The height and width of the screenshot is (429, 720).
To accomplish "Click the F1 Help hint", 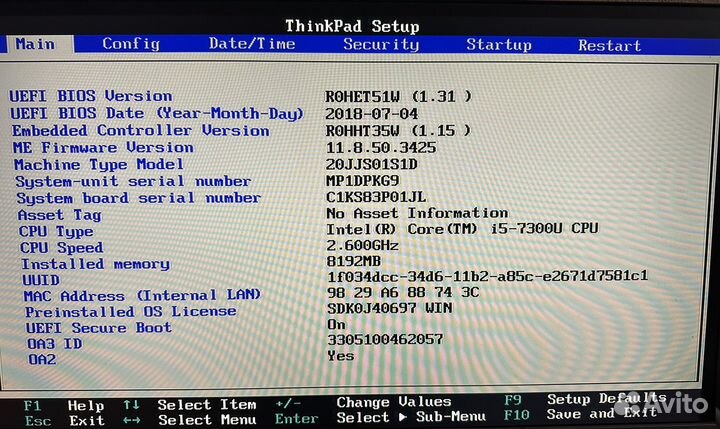I will (x=64, y=406).
